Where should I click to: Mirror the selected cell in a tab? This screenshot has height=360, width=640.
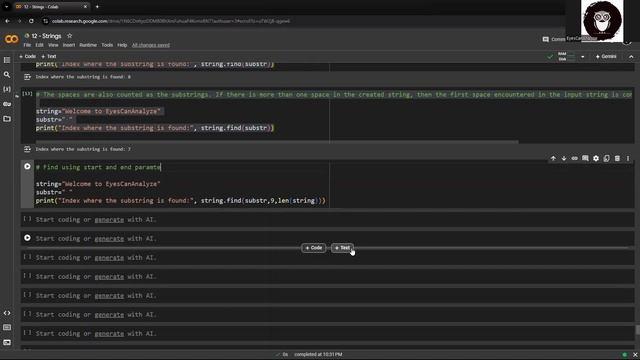coord(607,158)
